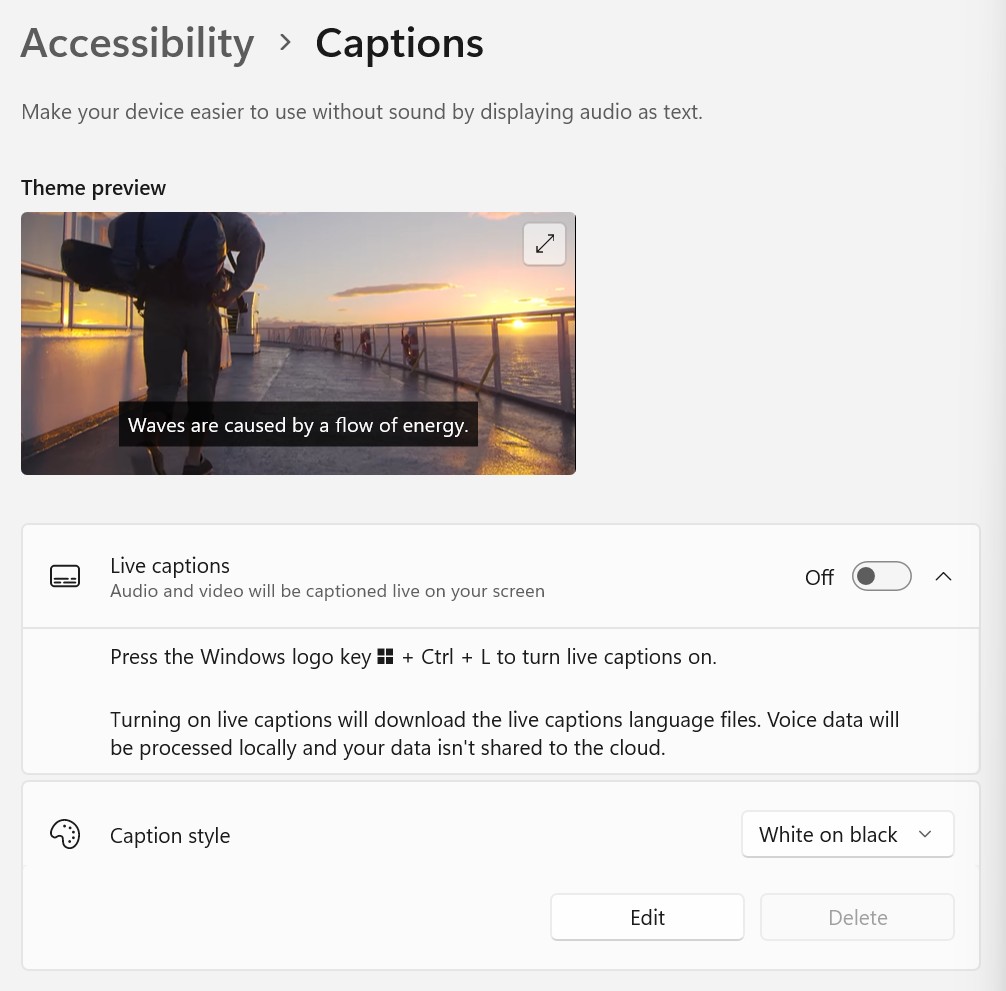Edit the current caption style
The width and height of the screenshot is (1006, 991).
(x=647, y=918)
